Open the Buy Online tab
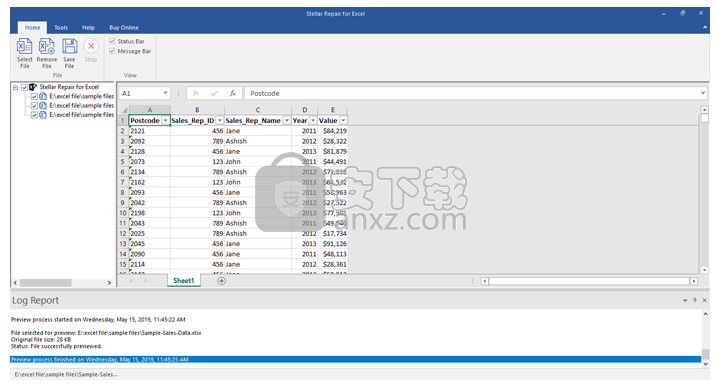 (x=124, y=27)
